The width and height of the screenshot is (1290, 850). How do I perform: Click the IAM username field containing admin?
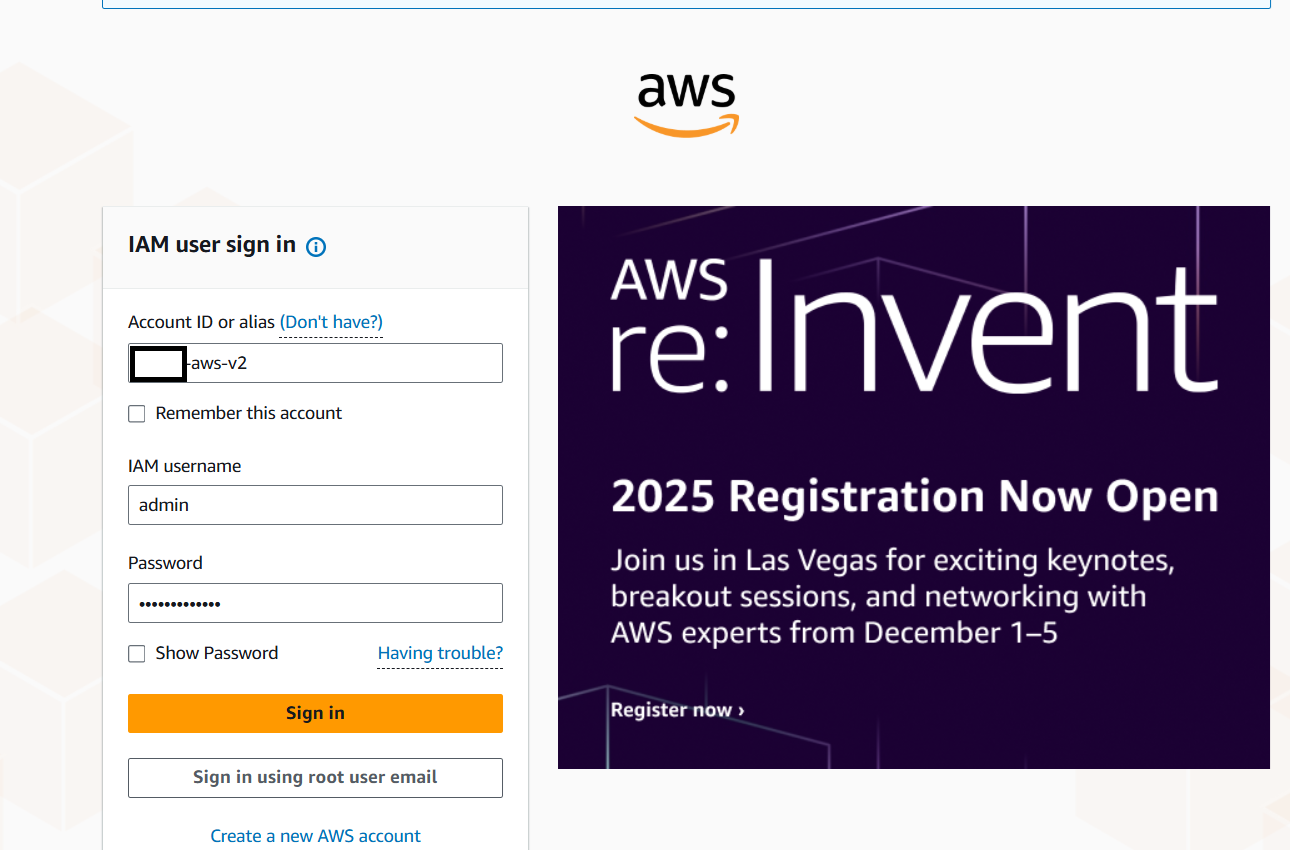pyautogui.click(x=315, y=505)
